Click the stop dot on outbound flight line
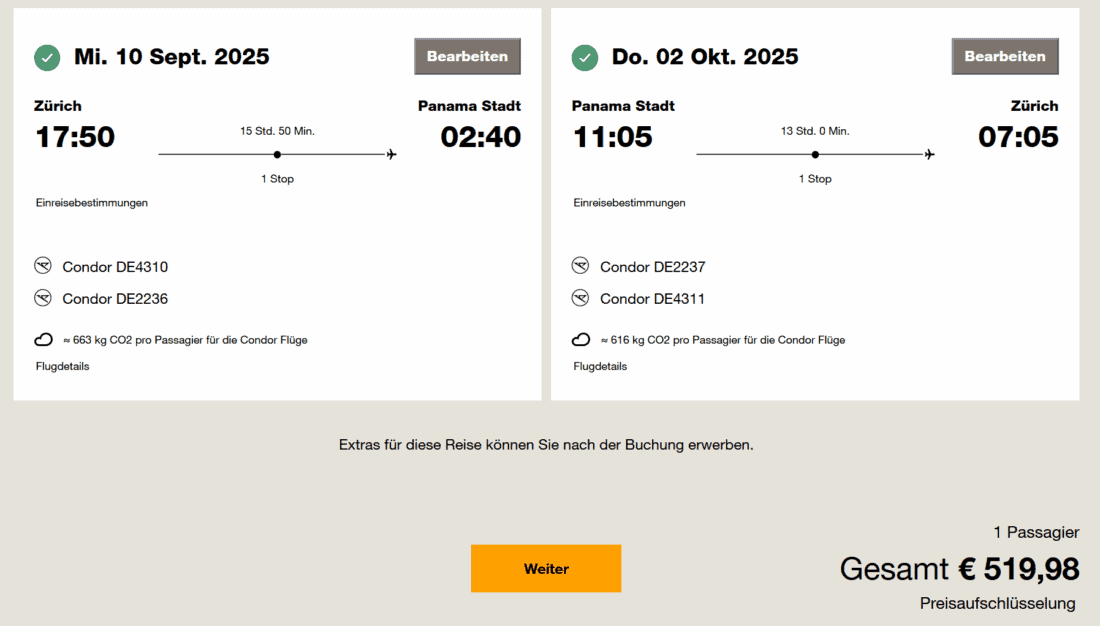 (277, 154)
